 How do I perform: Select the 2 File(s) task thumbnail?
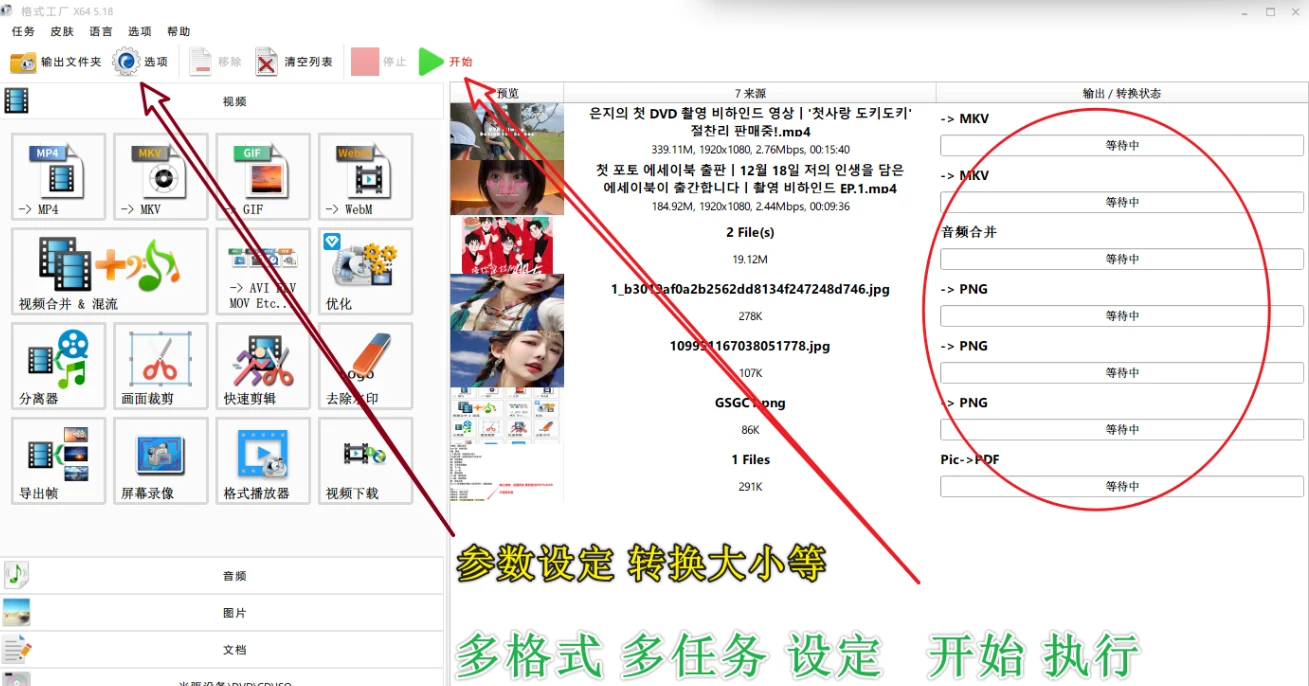[507, 245]
